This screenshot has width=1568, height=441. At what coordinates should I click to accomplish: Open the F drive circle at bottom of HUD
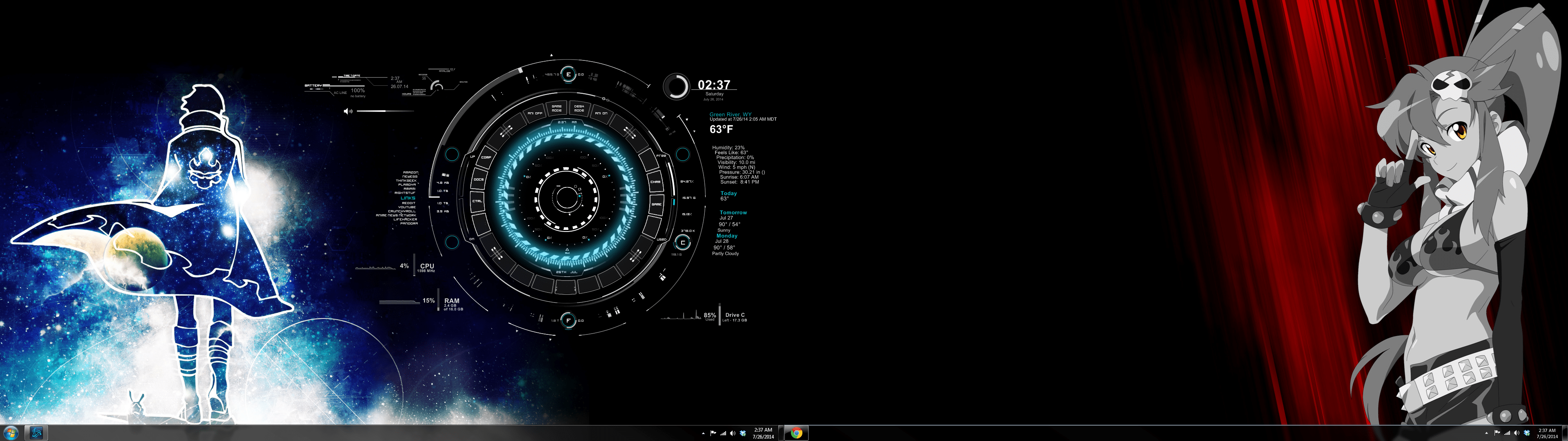(x=568, y=321)
